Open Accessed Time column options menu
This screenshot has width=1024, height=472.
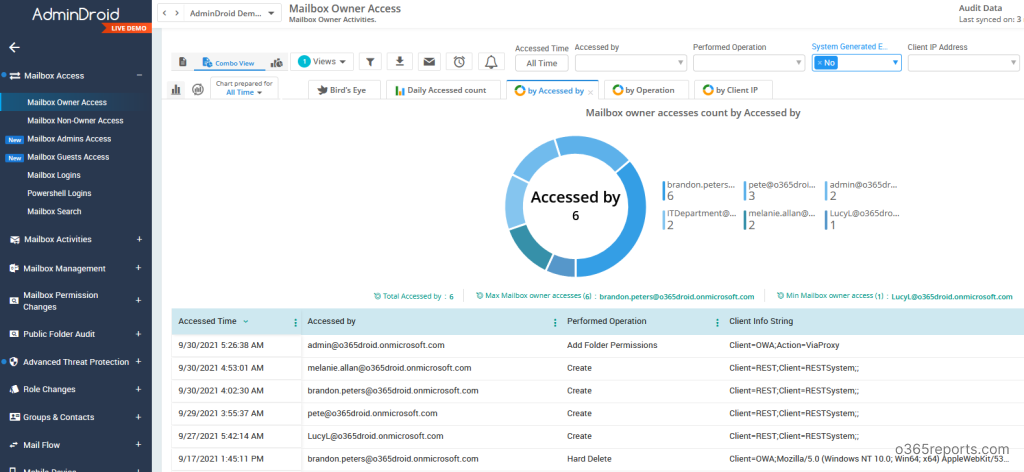point(295,322)
